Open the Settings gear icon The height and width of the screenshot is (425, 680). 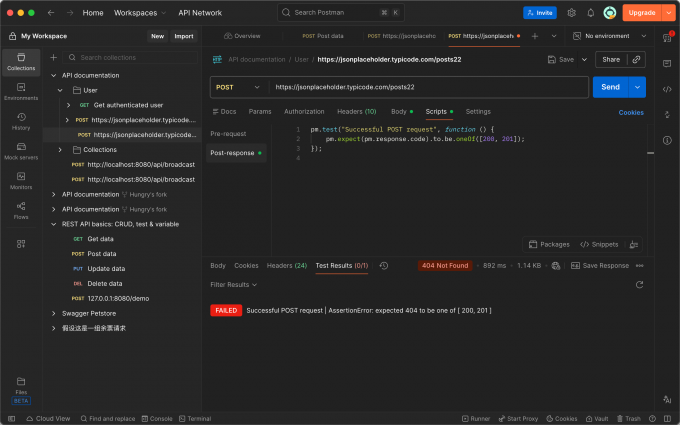(x=572, y=13)
